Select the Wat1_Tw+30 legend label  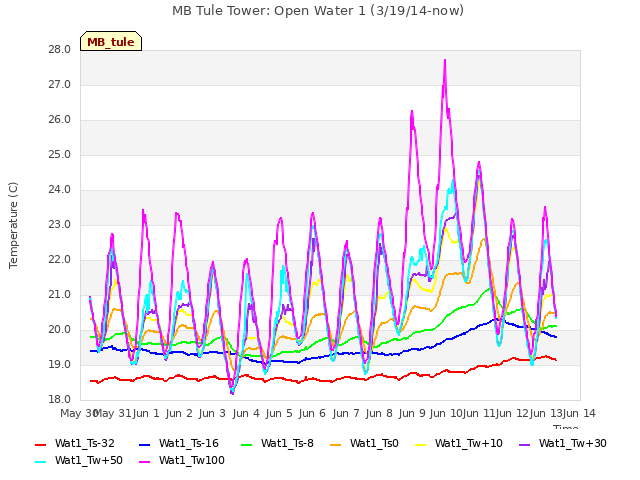[x=573, y=444]
